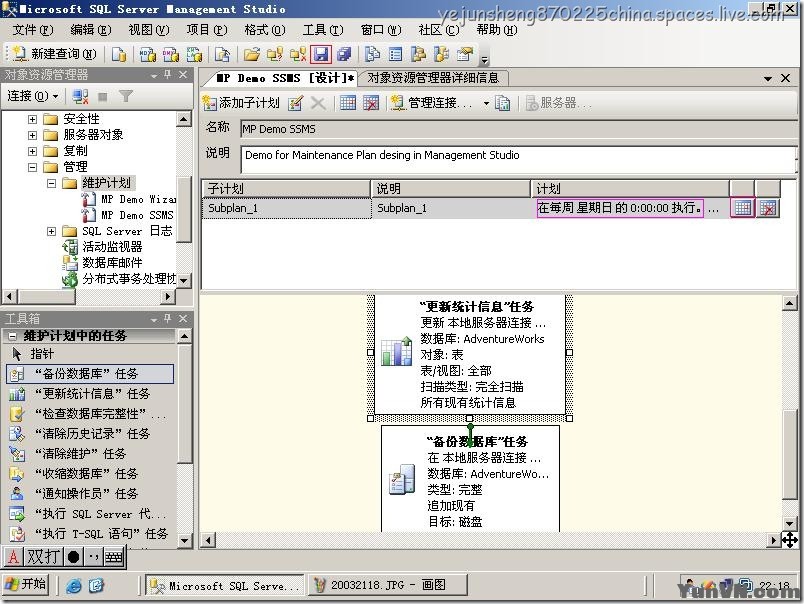Click the Properties Window toolbar icon
This screenshot has height=604, width=804.
[x=465, y=54]
